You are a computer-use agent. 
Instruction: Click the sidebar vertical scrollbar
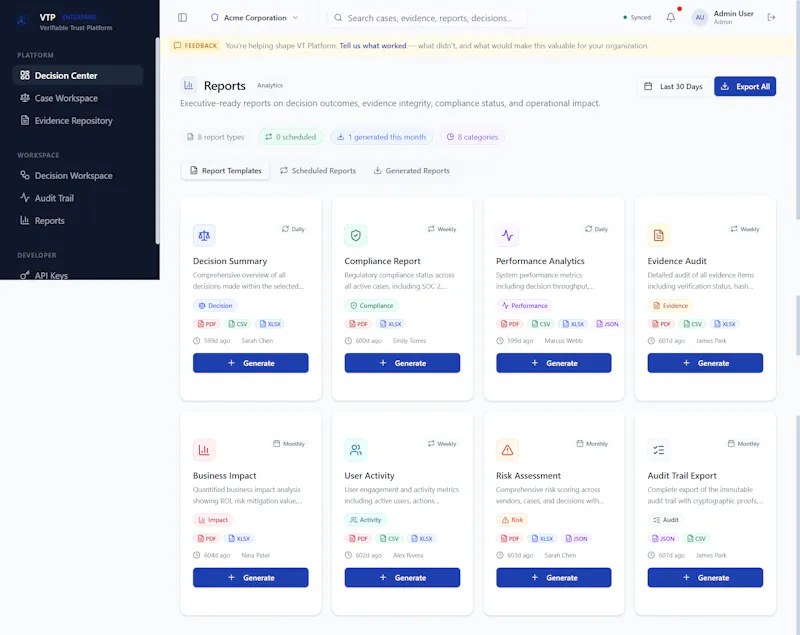pyautogui.click(x=157, y=140)
